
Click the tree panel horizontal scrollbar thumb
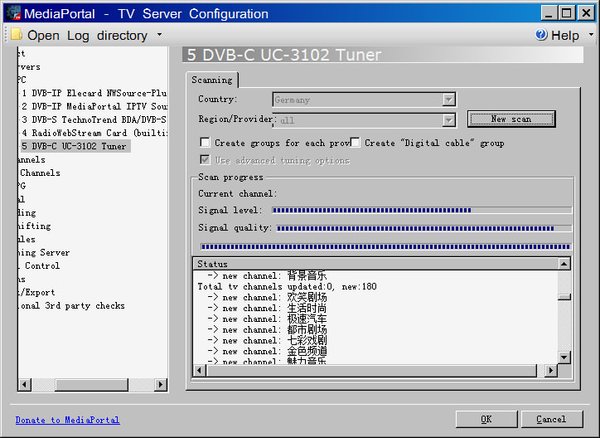[91, 384]
